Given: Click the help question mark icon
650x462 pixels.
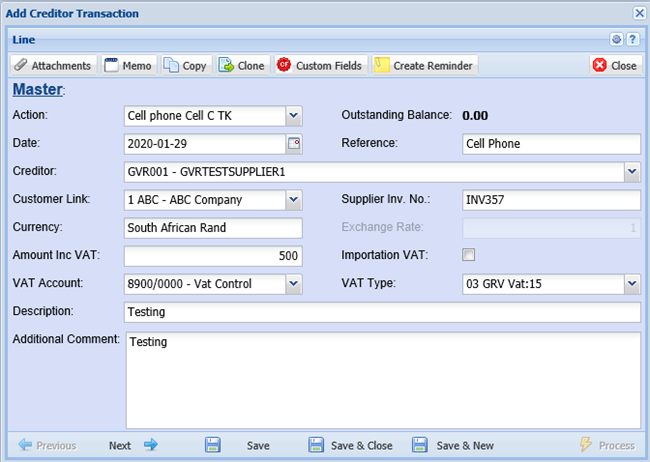Looking at the screenshot, I should click(x=632, y=39).
